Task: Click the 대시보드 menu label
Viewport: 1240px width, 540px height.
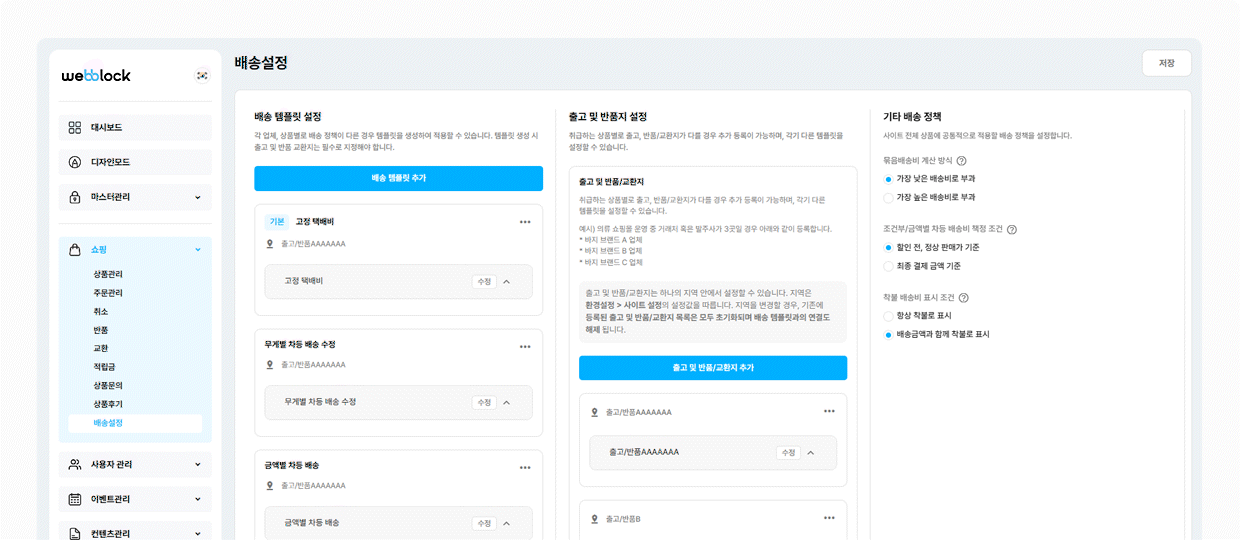Action: tap(106, 127)
